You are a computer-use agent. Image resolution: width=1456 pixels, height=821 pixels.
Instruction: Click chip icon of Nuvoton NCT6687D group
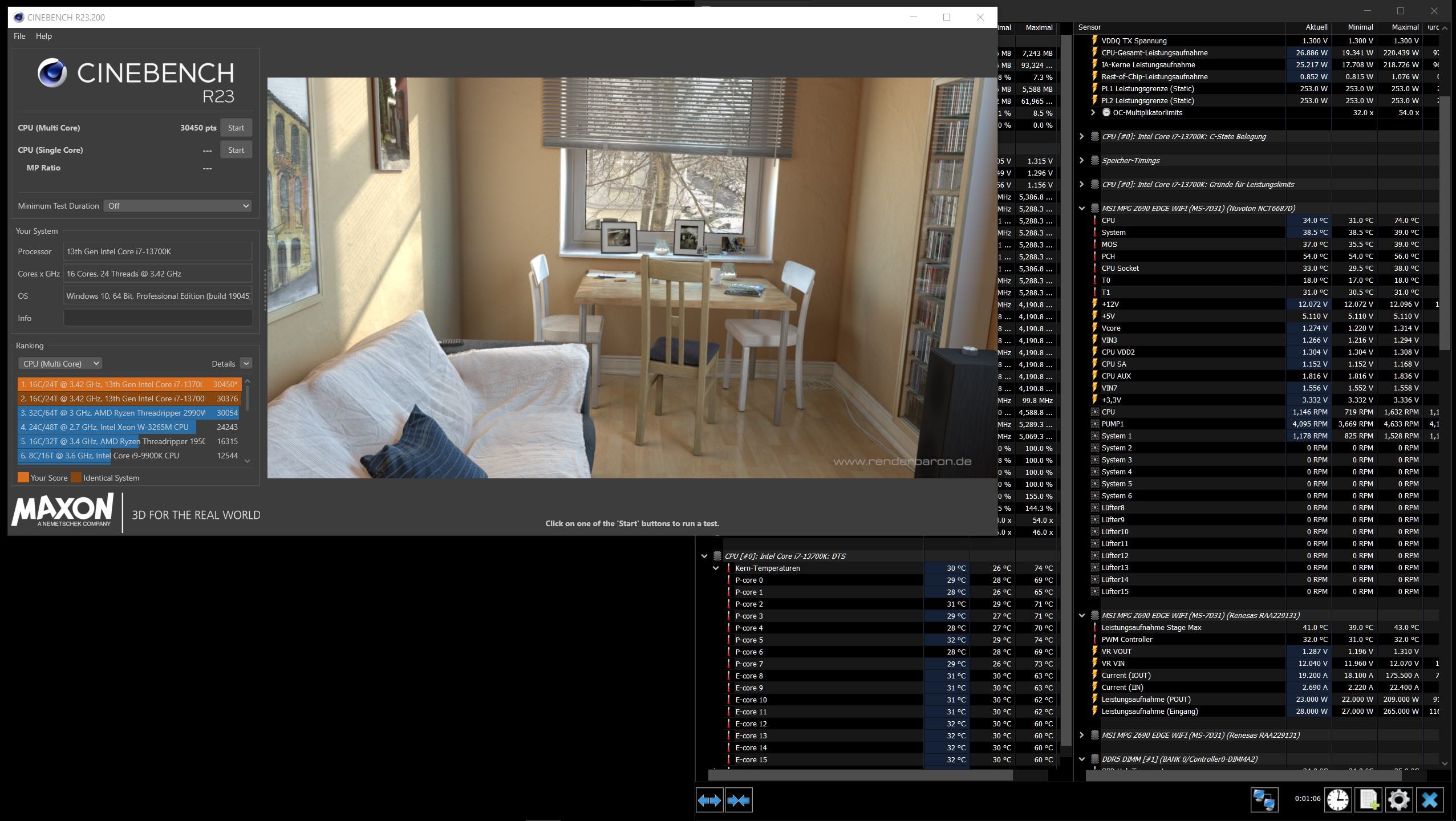point(1094,208)
